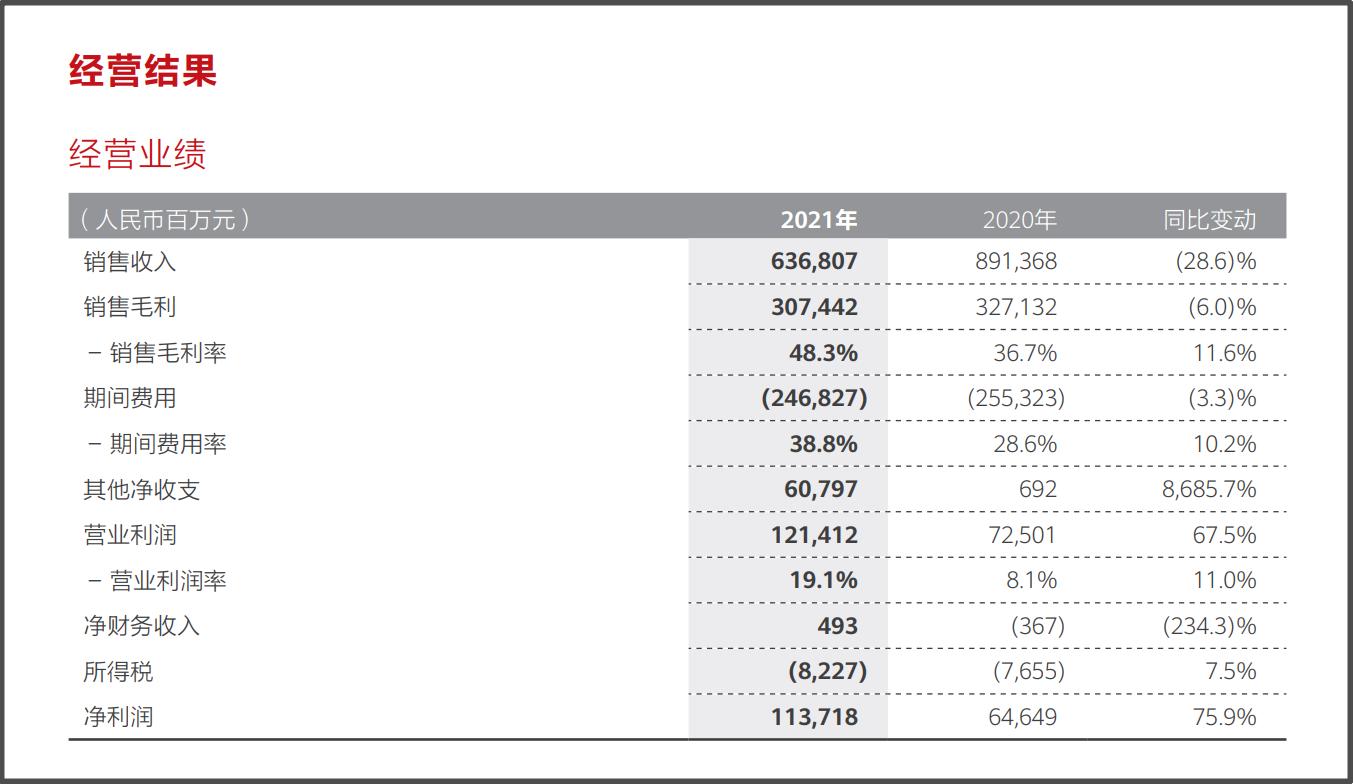Click the 经营业绩 subheading
This screenshot has height=784, width=1353.
point(138,155)
